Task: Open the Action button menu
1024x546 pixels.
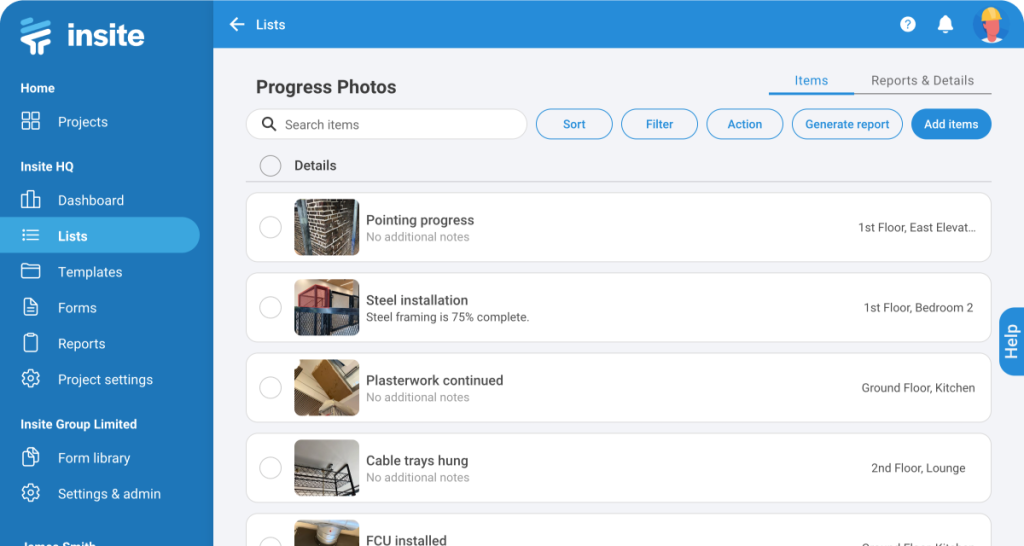Action: (744, 124)
